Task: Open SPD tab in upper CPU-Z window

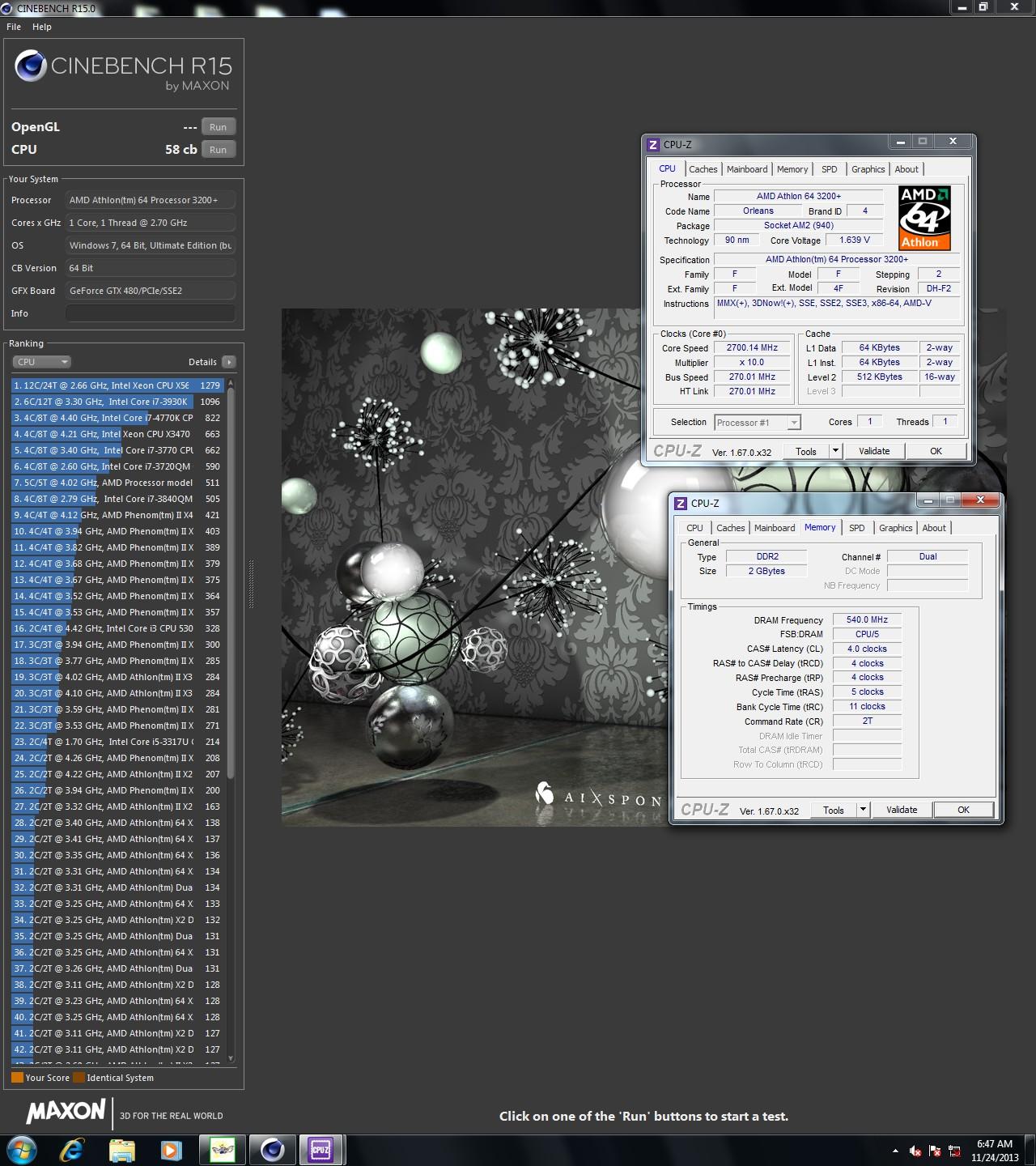Action: [830, 169]
